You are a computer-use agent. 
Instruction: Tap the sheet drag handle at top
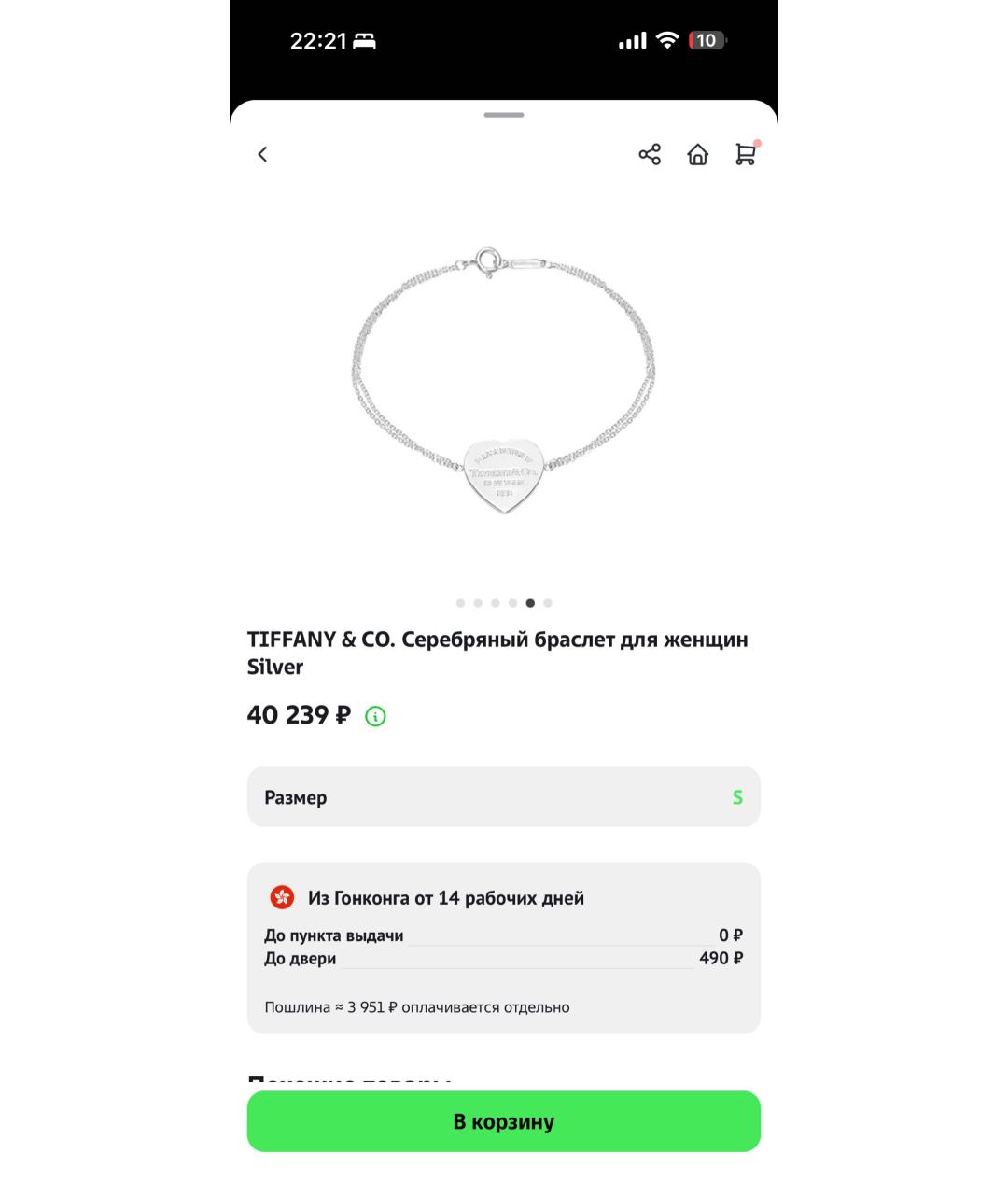coord(504,115)
